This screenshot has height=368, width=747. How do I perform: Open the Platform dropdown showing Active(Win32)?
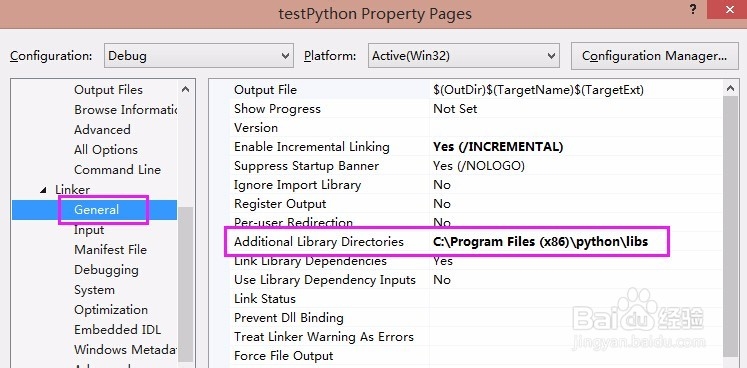click(464, 56)
